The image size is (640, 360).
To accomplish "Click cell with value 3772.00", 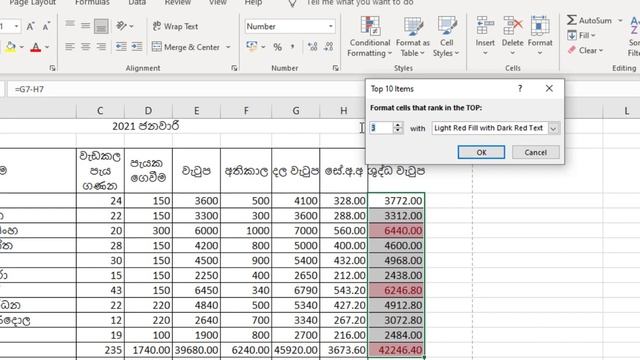I will click(x=397, y=201).
